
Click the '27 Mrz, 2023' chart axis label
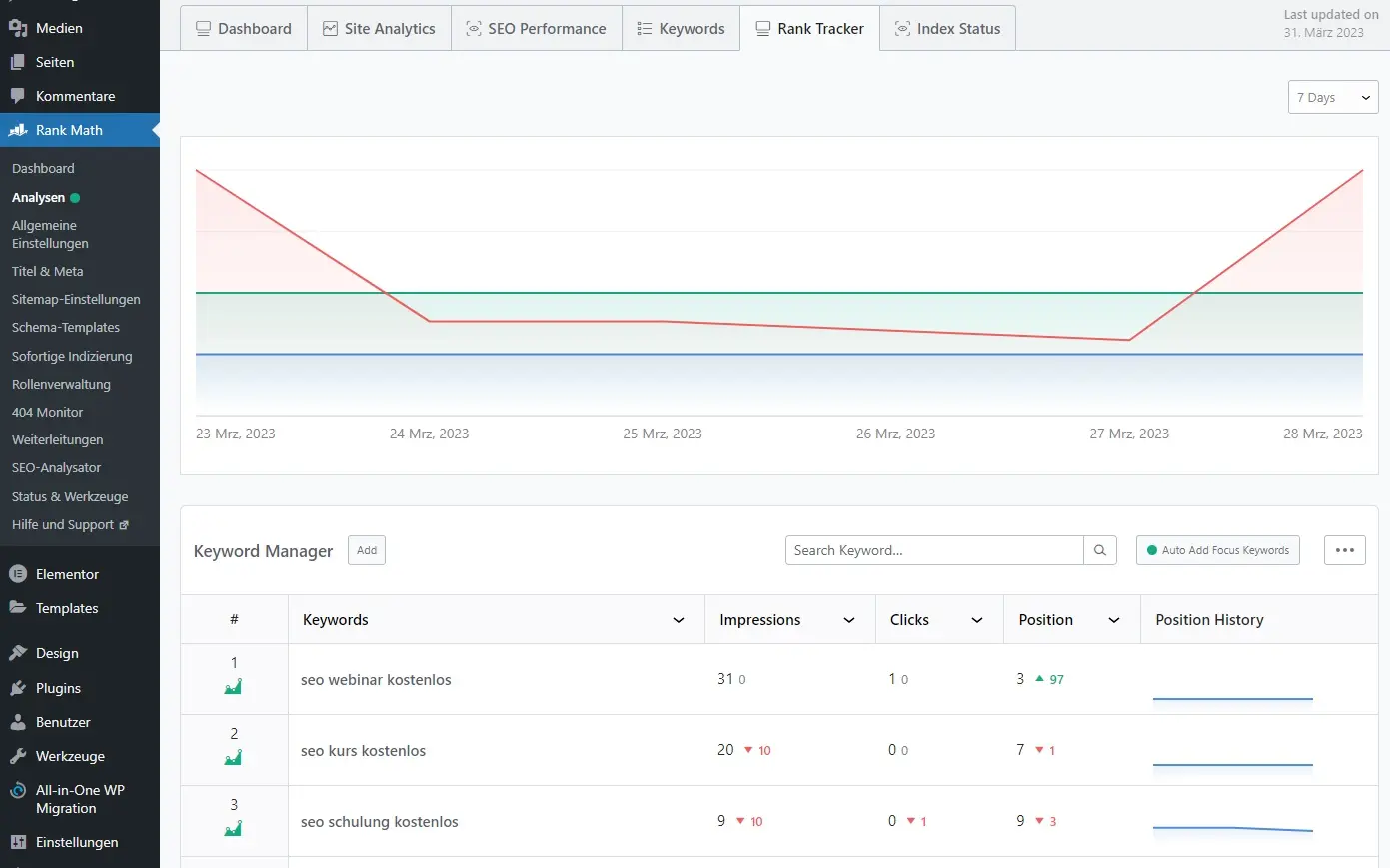pos(1129,434)
